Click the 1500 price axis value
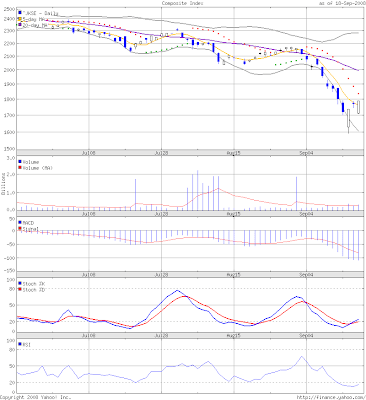 click(x=9, y=149)
